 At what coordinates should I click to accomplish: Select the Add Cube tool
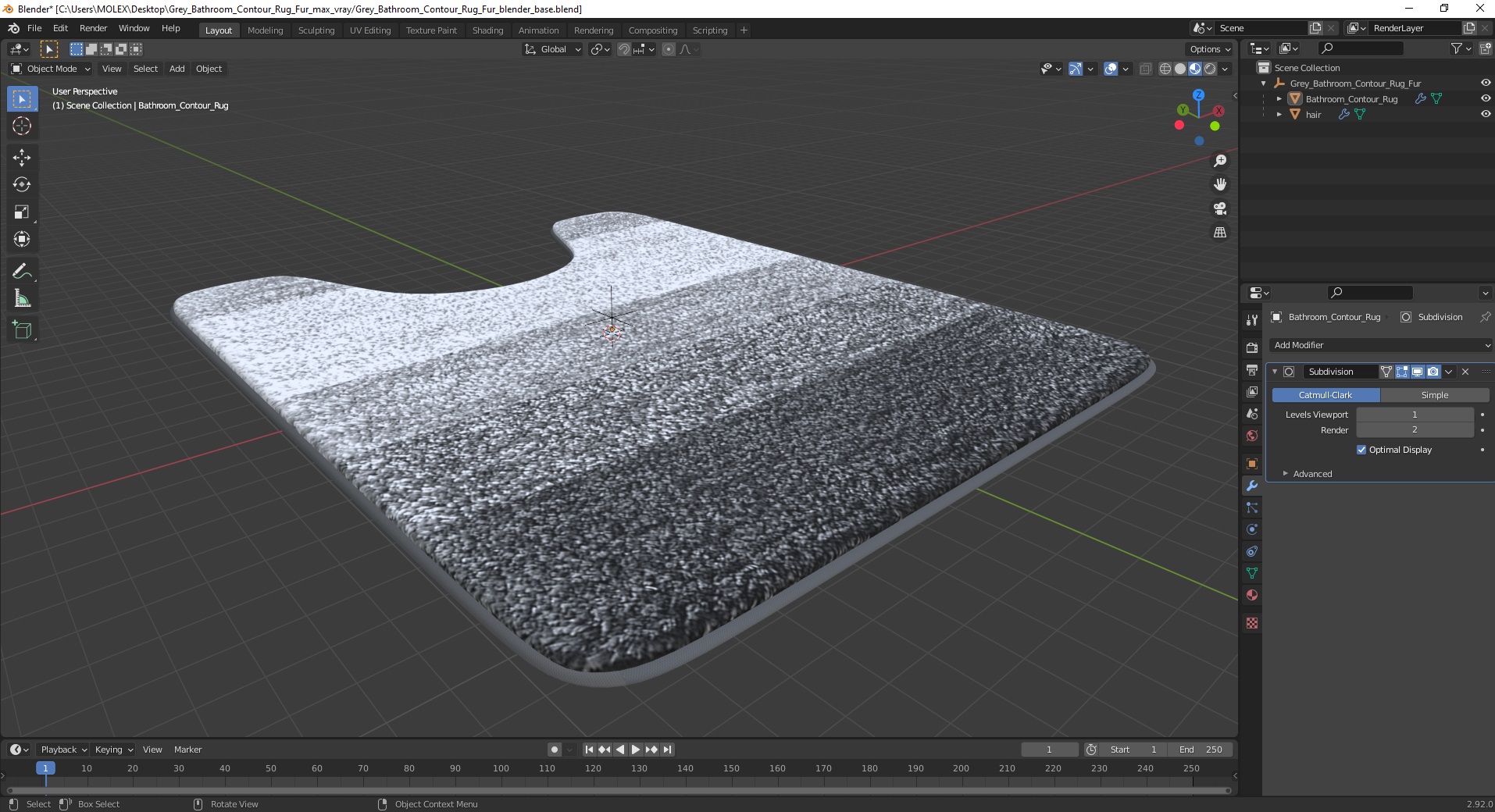coord(22,330)
